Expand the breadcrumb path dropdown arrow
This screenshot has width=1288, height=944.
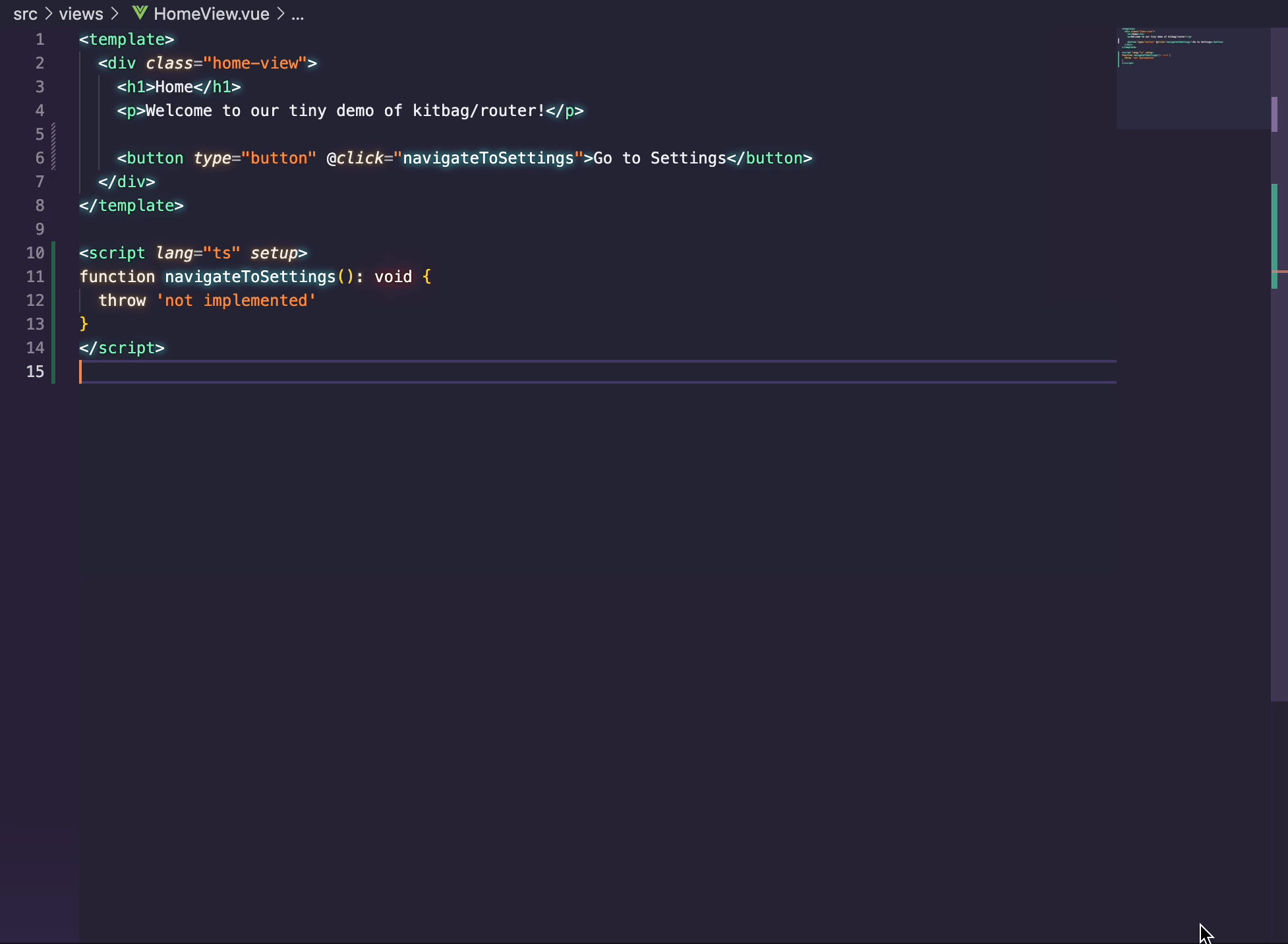(297, 14)
